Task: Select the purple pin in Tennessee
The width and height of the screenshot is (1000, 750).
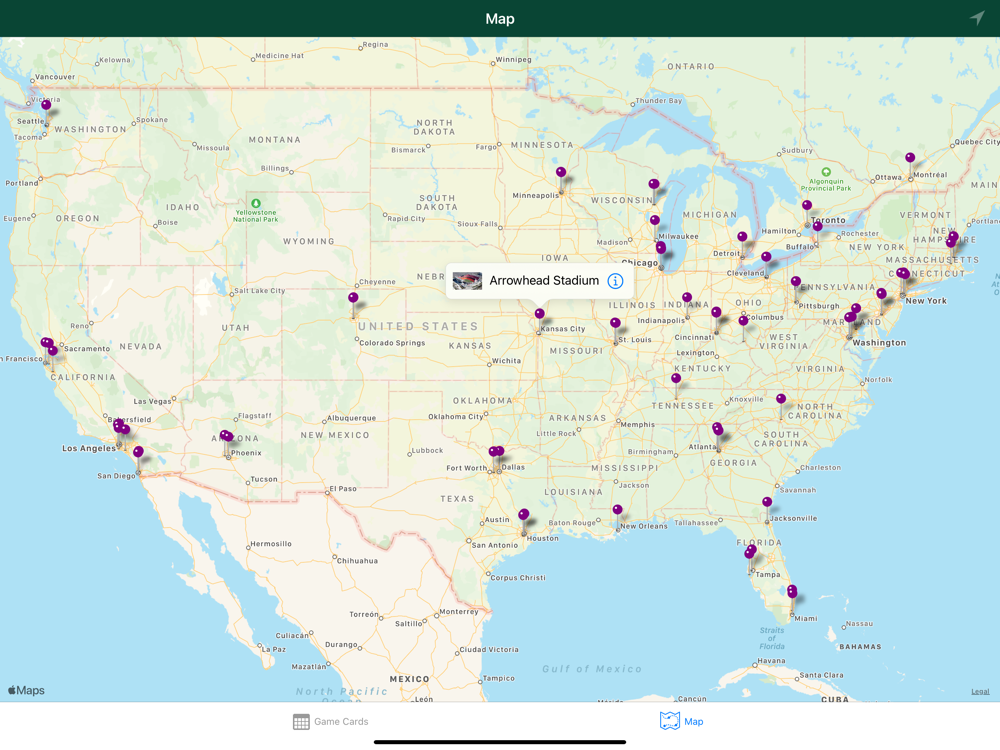Action: click(676, 378)
